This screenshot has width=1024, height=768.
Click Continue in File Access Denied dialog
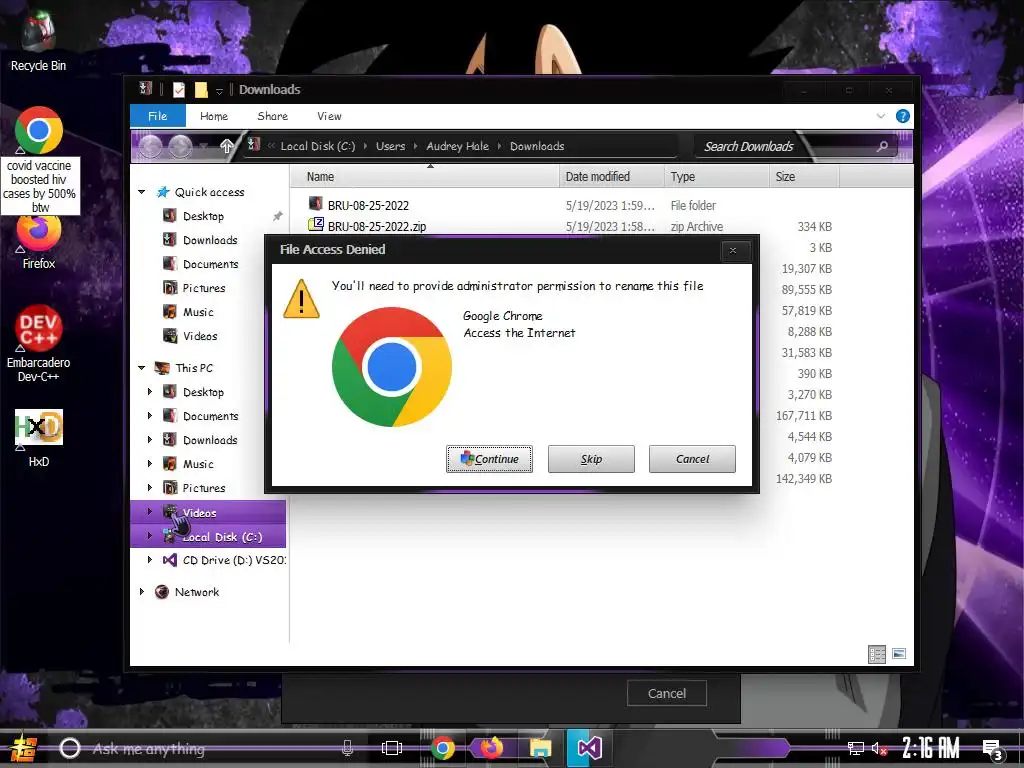click(x=489, y=459)
